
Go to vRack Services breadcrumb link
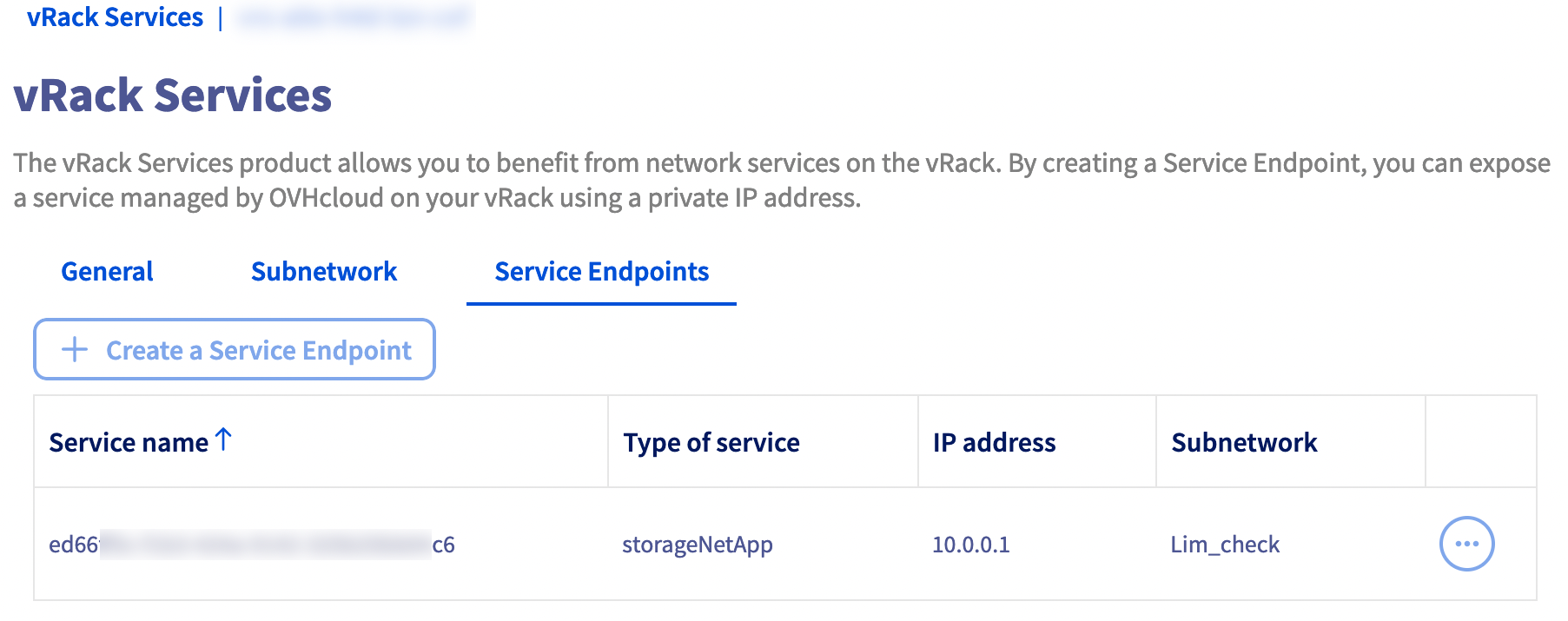[115, 17]
